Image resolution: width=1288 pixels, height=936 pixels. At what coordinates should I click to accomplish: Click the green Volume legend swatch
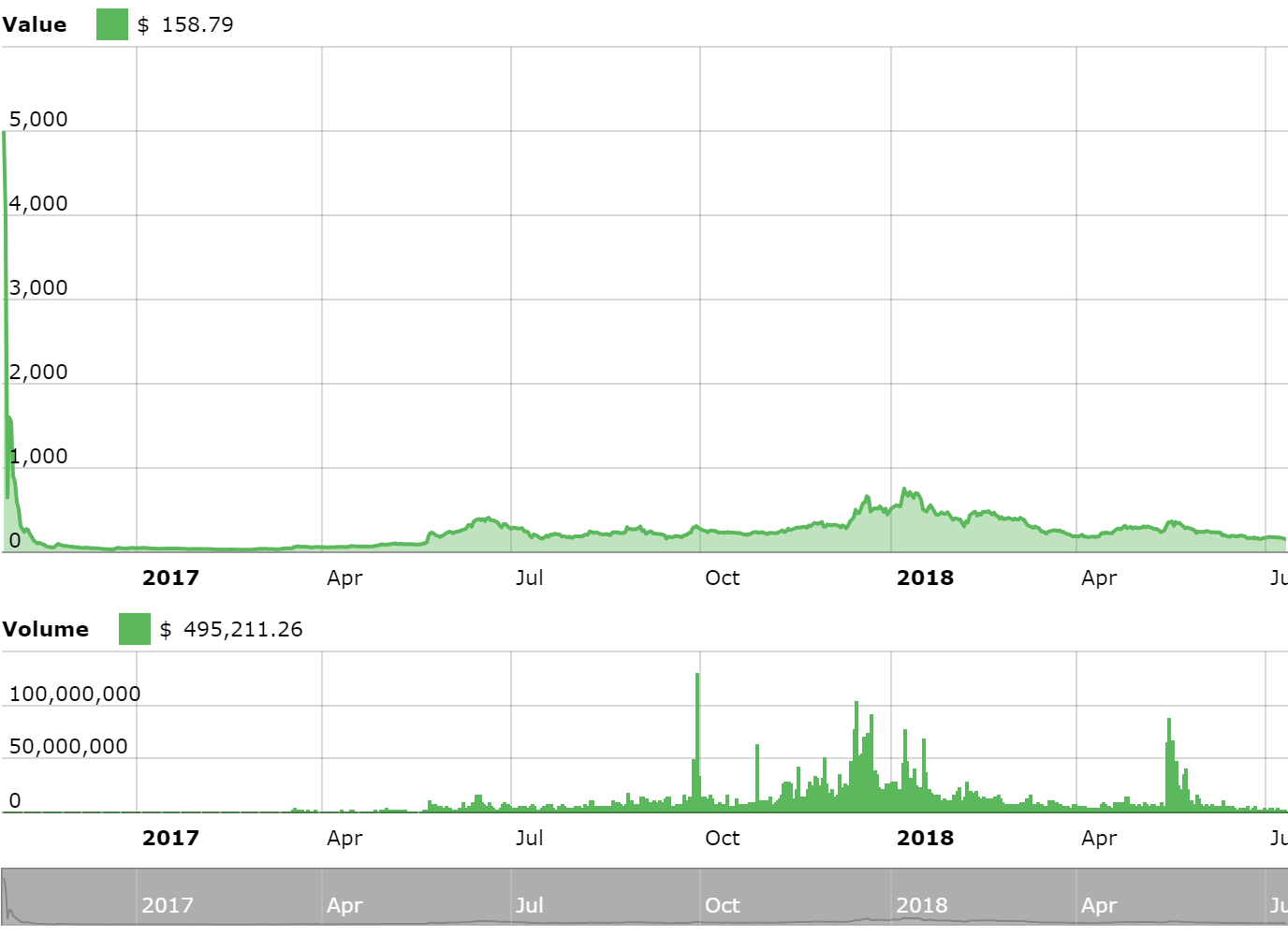tap(134, 629)
